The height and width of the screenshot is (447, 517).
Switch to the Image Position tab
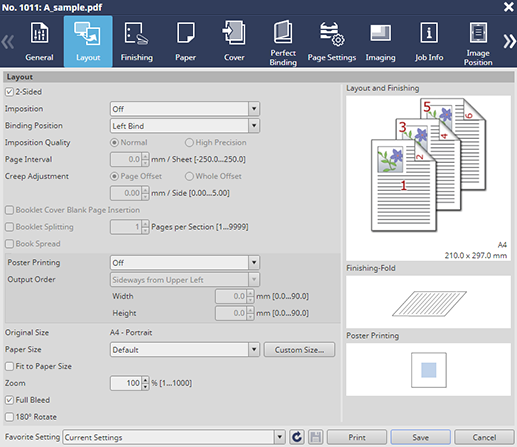[478, 43]
